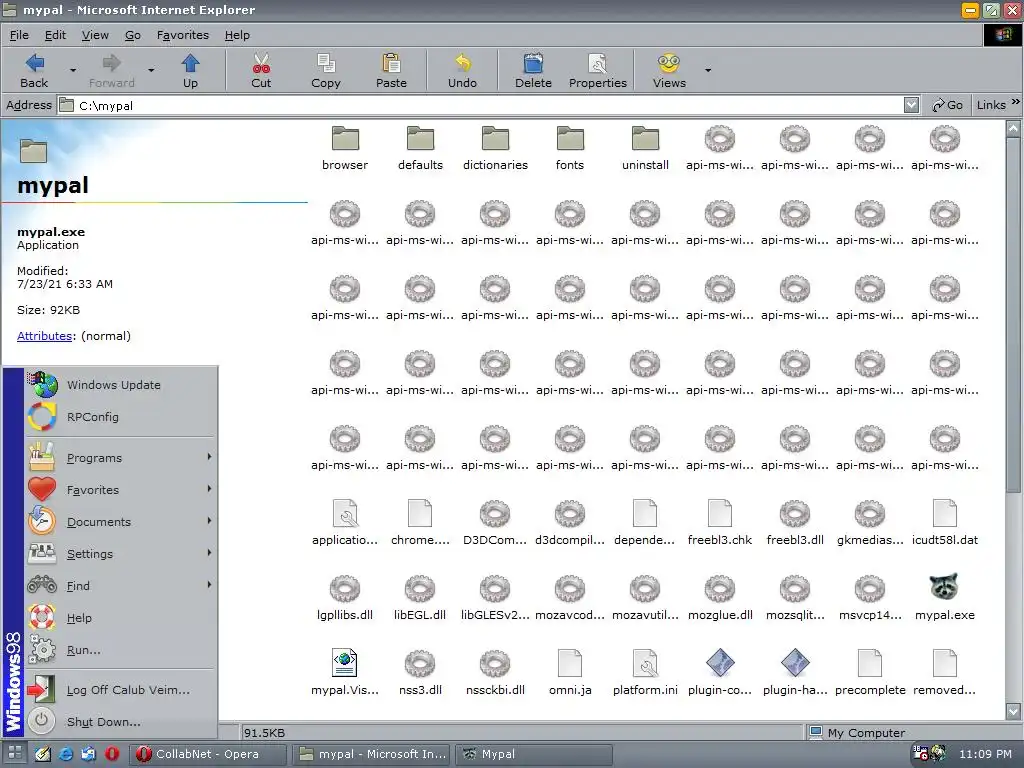1024x768 pixels.
Task: Click the Start button on taskbar
Action: (x=14, y=753)
